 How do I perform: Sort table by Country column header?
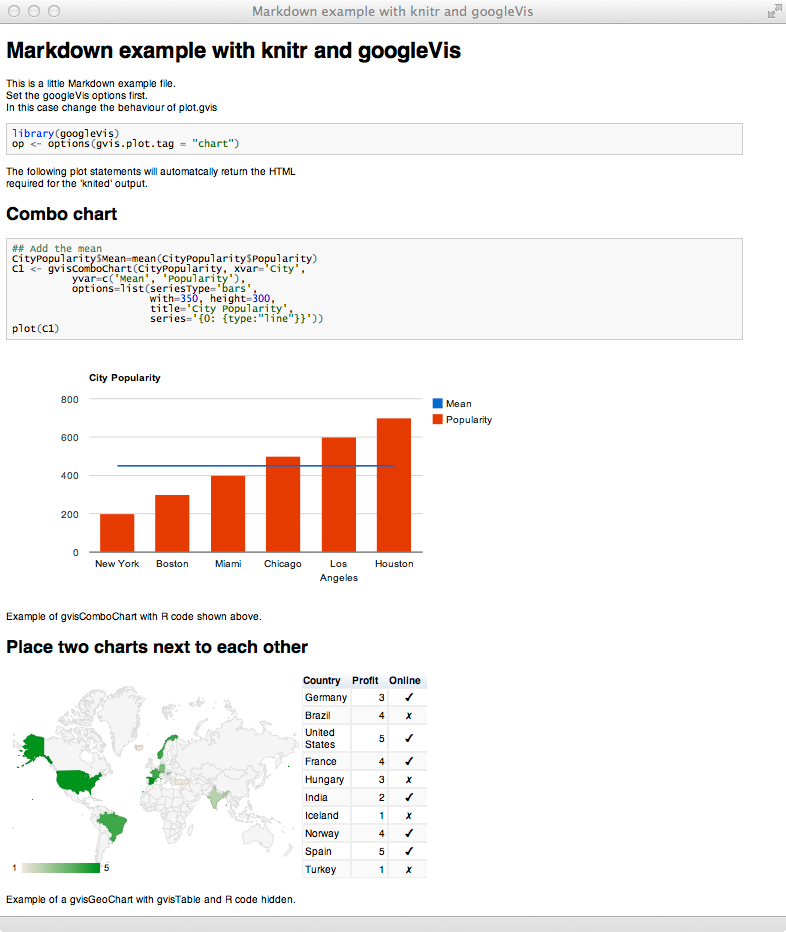[x=322, y=681]
